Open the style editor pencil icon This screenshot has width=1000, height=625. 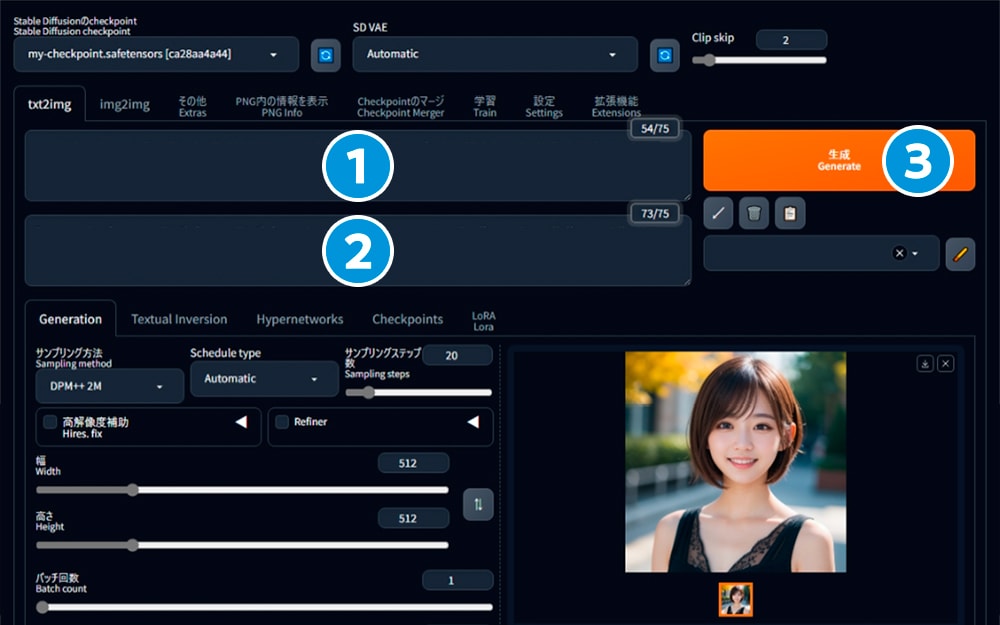[960, 254]
